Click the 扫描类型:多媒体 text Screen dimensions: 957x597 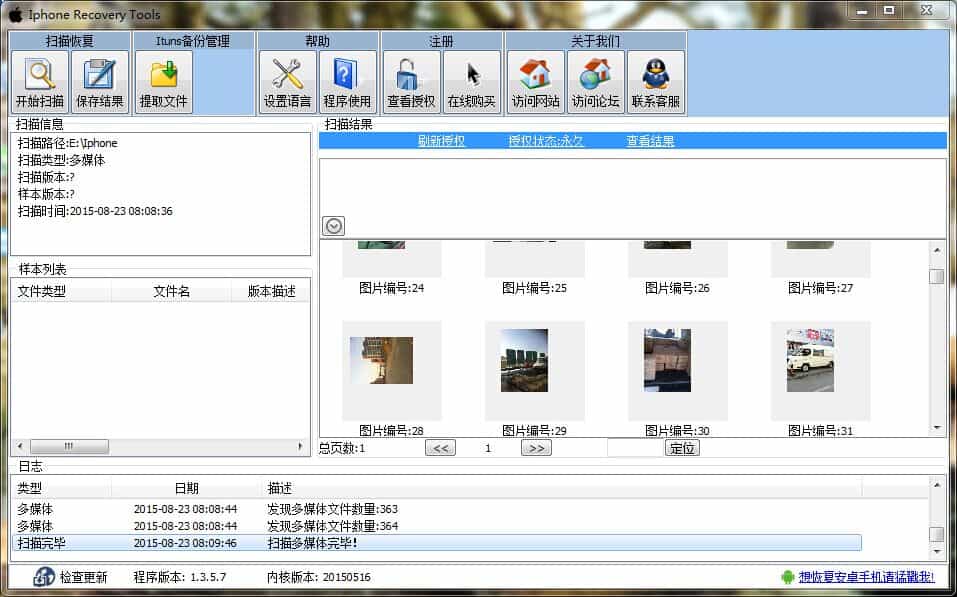point(62,160)
